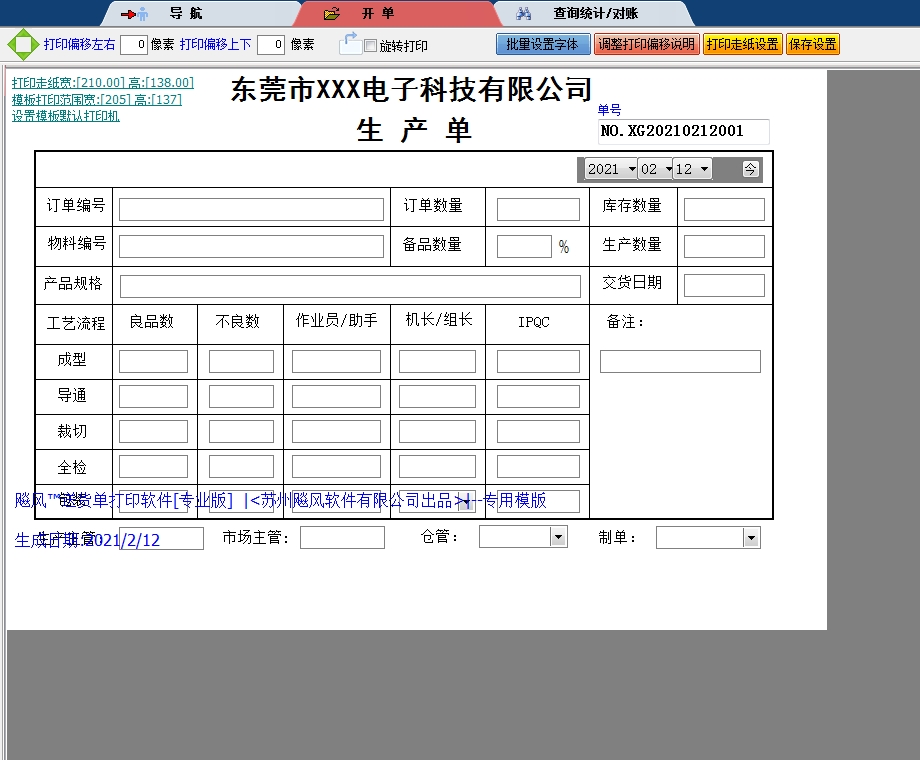Click the 今 (today) date button
920x760 pixels.
751,169
